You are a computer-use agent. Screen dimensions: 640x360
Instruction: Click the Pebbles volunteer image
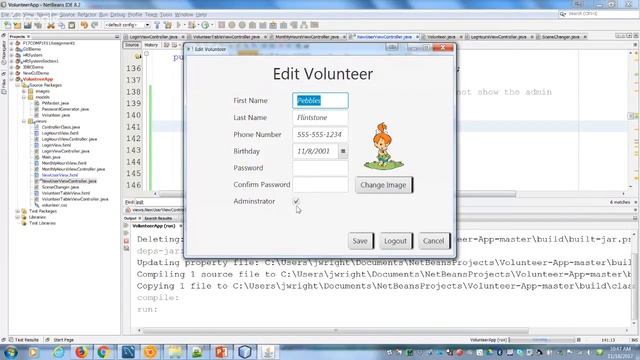coord(384,146)
